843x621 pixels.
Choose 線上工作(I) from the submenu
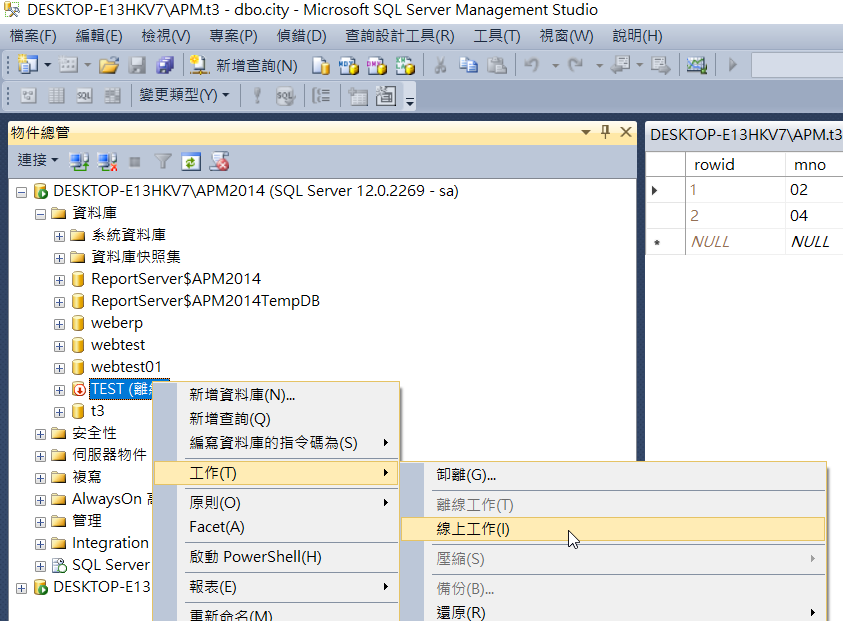(613, 529)
